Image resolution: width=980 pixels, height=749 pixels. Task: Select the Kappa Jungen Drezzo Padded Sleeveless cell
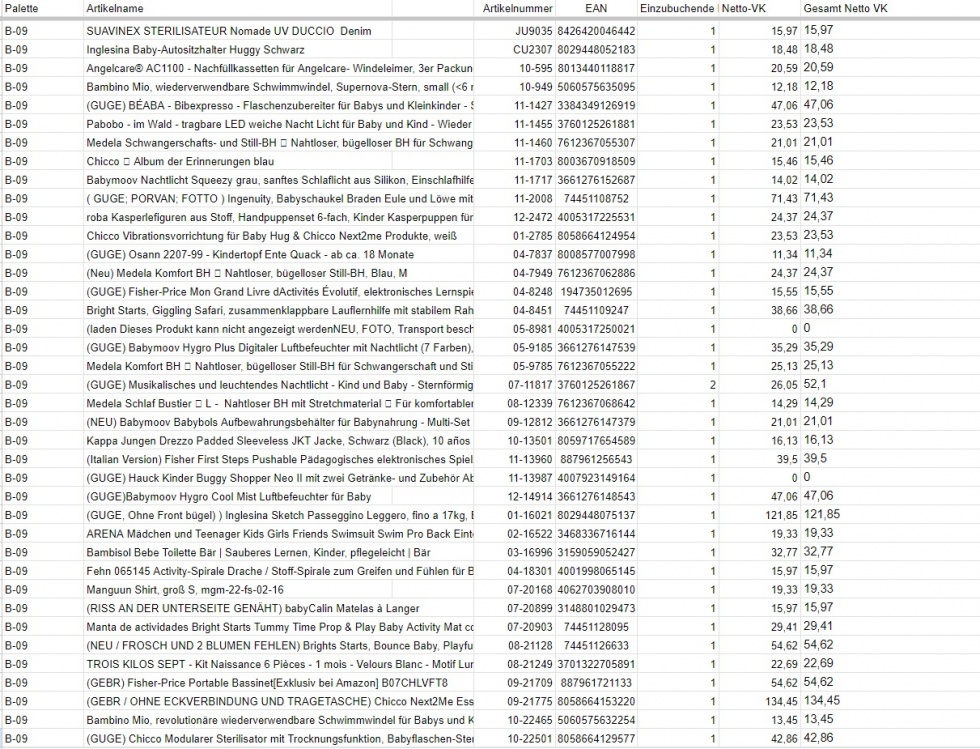pos(278,441)
